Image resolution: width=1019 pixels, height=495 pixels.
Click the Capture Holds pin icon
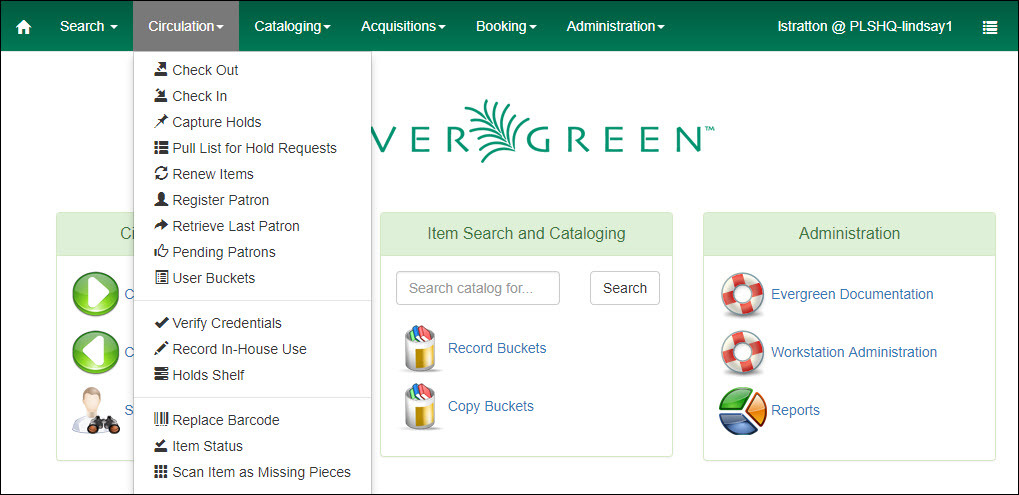[x=161, y=121]
